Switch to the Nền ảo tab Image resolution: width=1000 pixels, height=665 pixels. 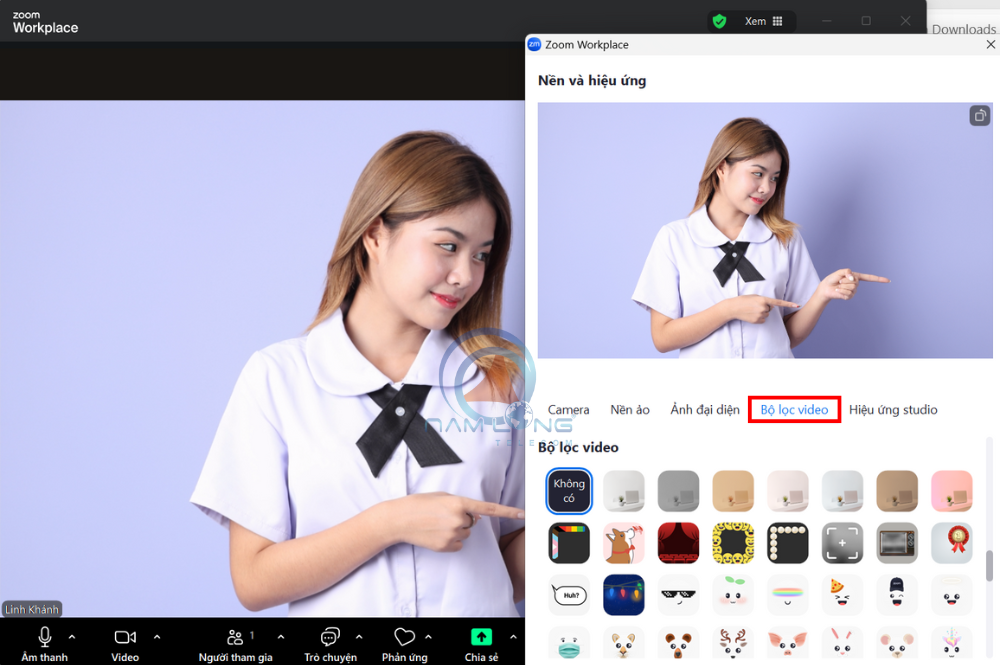click(x=631, y=409)
